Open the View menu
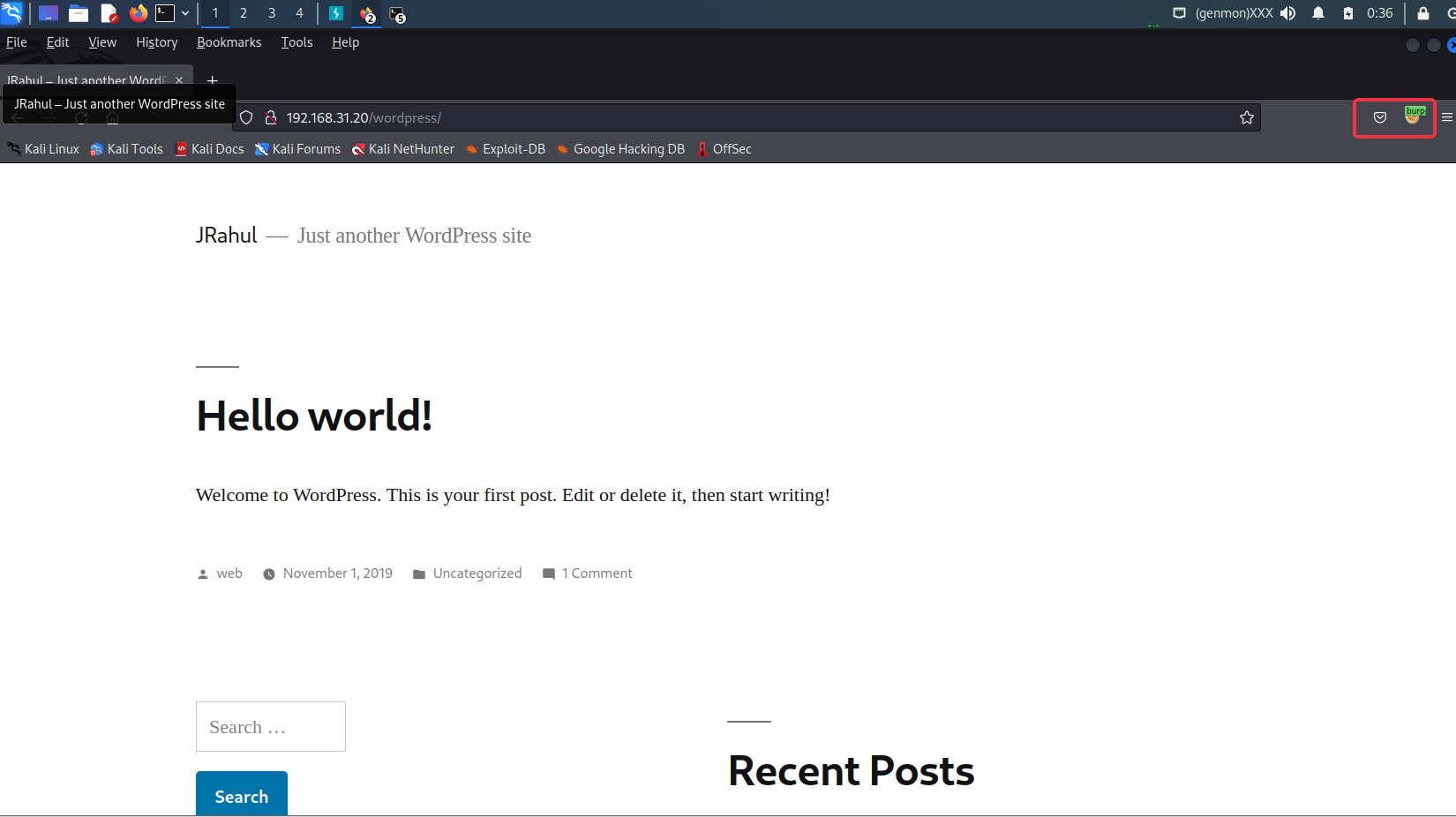Viewport: 1456px width, 817px height. tap(102, 42)
